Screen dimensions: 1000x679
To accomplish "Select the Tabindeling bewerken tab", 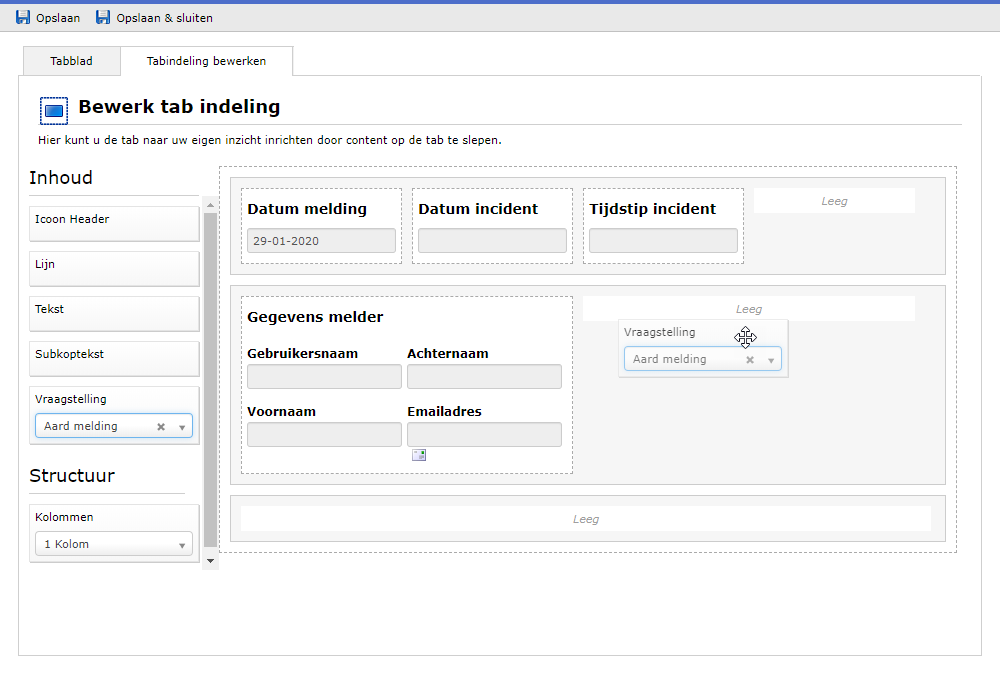I will [206, 61].
